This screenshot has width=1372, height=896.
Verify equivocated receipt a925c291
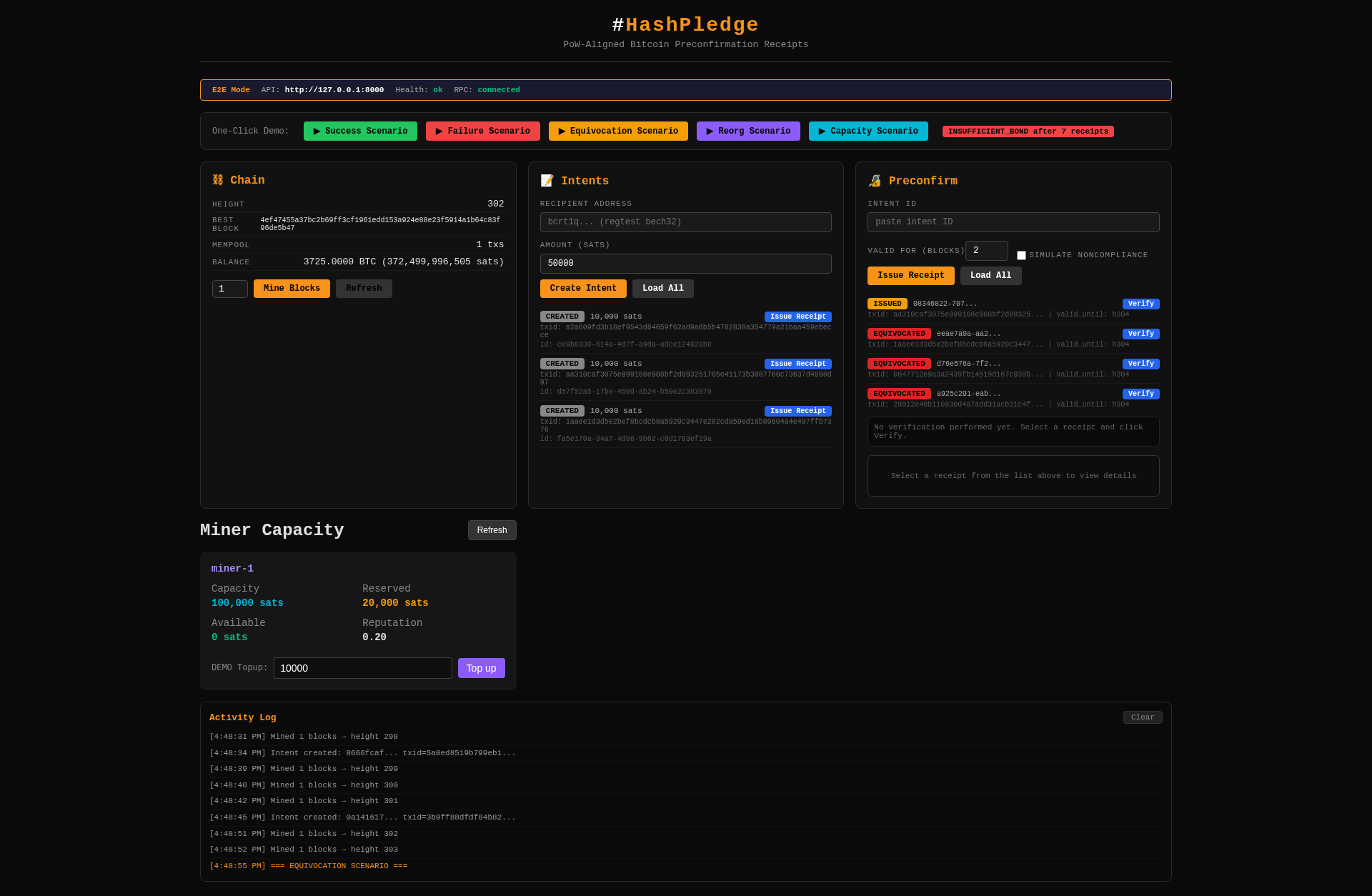pyautogui.click(x=1140, y=394)
